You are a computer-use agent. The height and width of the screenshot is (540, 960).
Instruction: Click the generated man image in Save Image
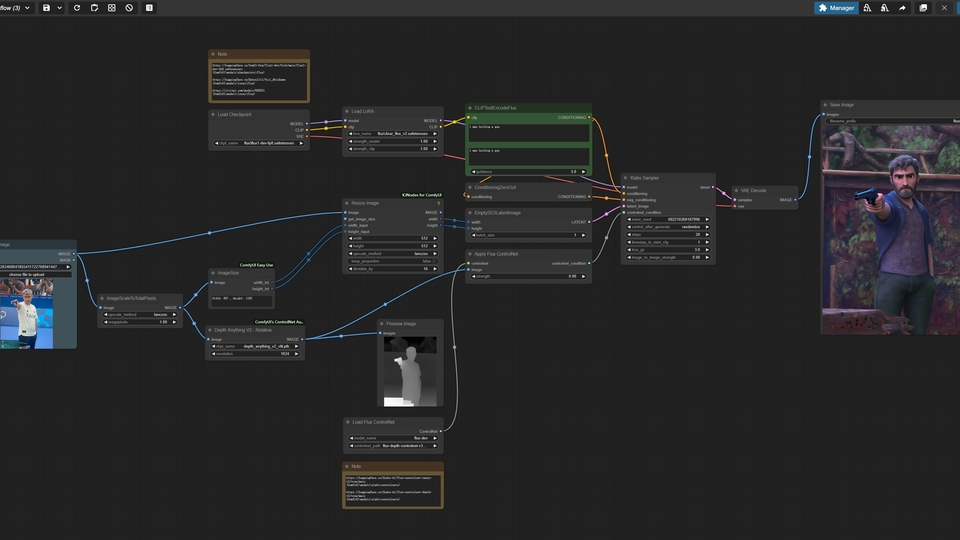click(x=891, y=230)
